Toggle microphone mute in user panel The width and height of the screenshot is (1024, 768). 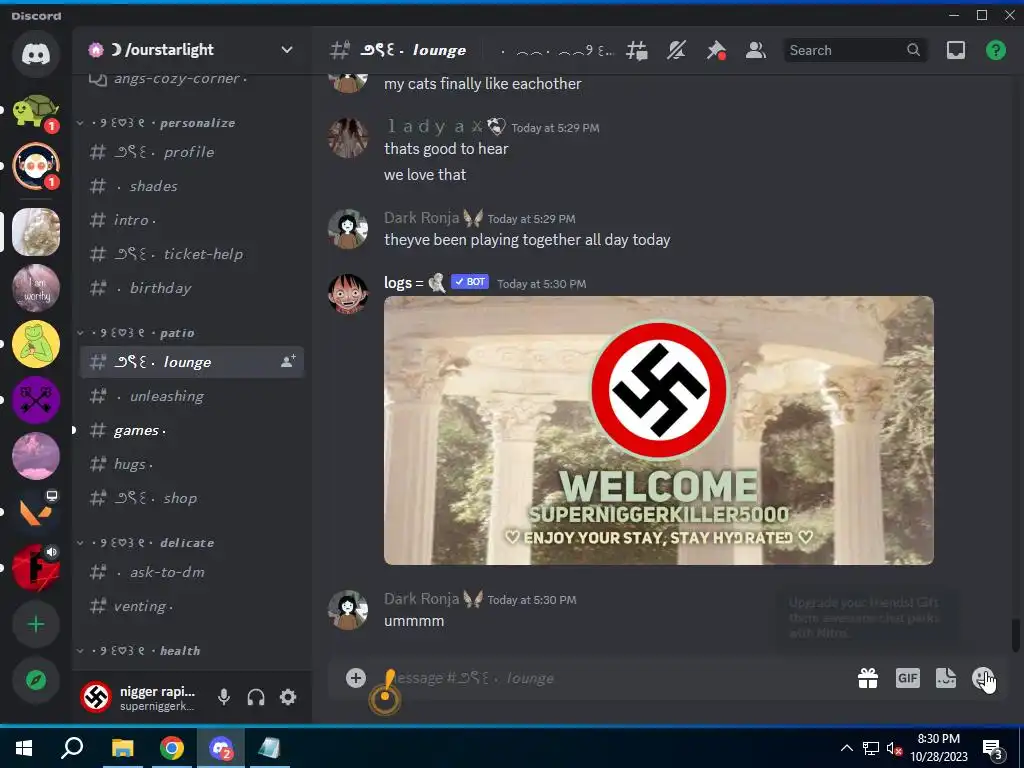tap(224, 697)
